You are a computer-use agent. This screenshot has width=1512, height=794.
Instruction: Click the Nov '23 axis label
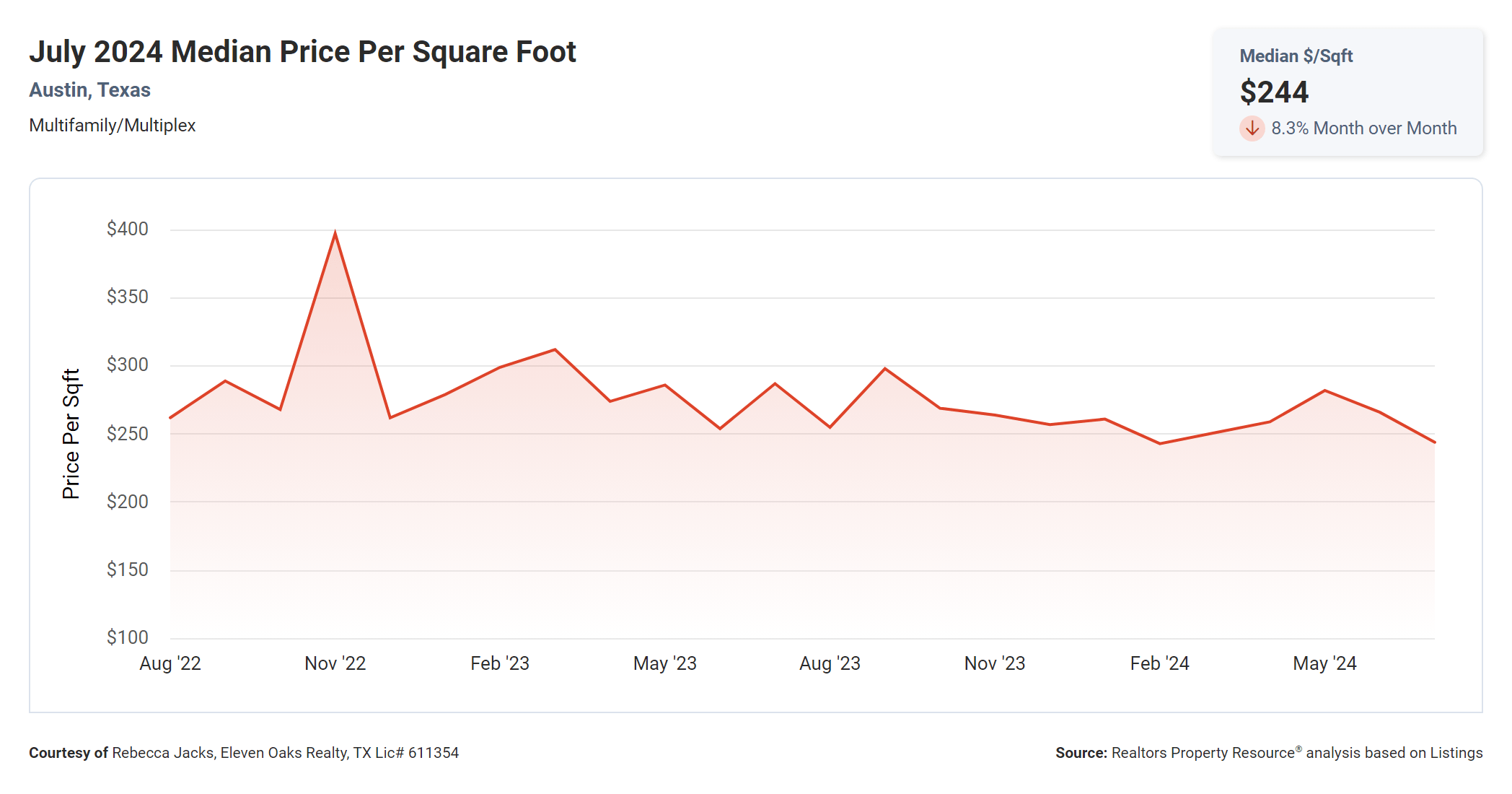pyautogui.click(x=994, y=663)
